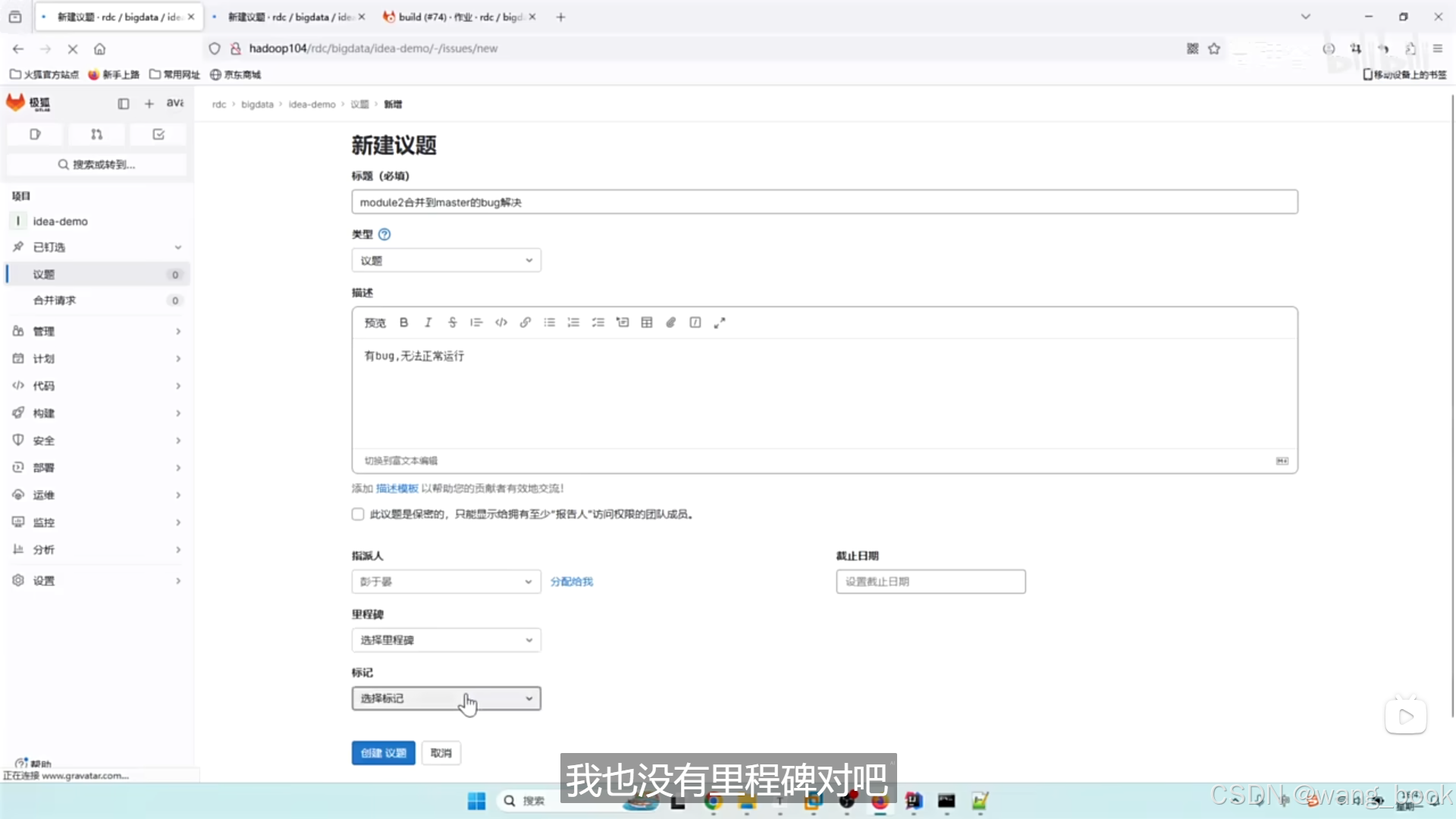Switch to rich text editing link

(x=401, y=461)
